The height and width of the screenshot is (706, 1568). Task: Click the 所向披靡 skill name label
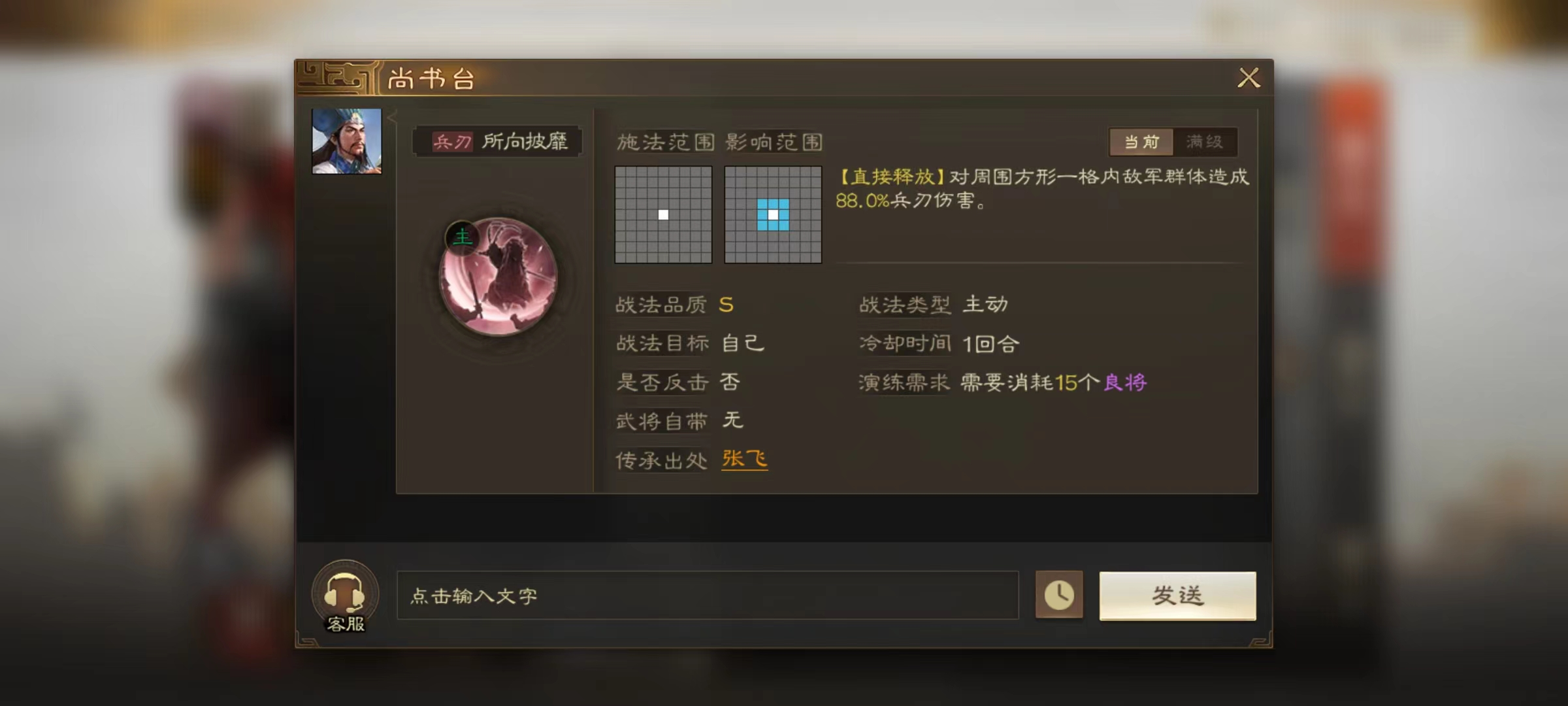(525, 141)
